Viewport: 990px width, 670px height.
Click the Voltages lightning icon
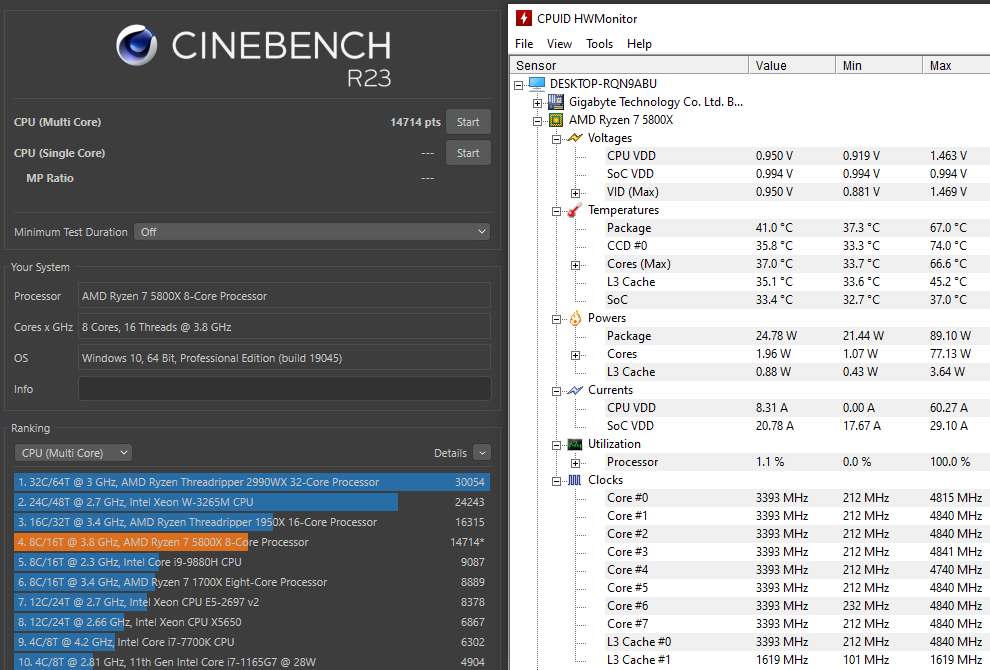click(x=575, y=138)
